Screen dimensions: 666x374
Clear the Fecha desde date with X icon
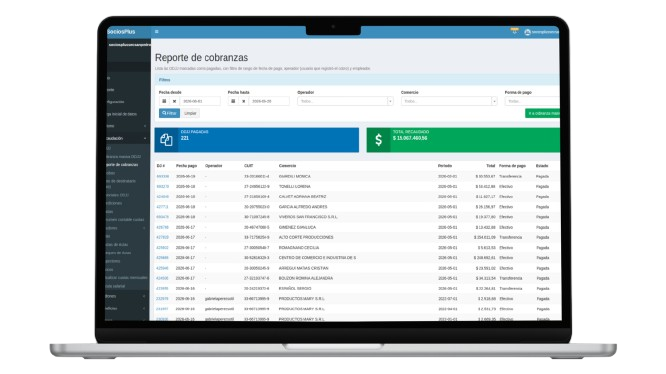[x=174, y=101]
